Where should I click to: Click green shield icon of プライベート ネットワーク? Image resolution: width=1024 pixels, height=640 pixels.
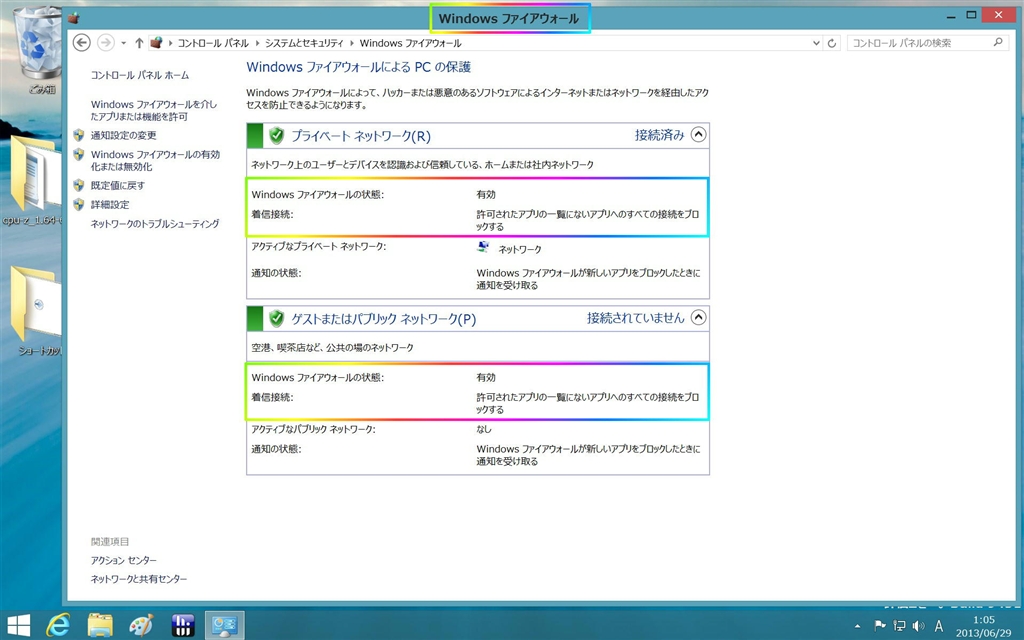click(276, 135)
